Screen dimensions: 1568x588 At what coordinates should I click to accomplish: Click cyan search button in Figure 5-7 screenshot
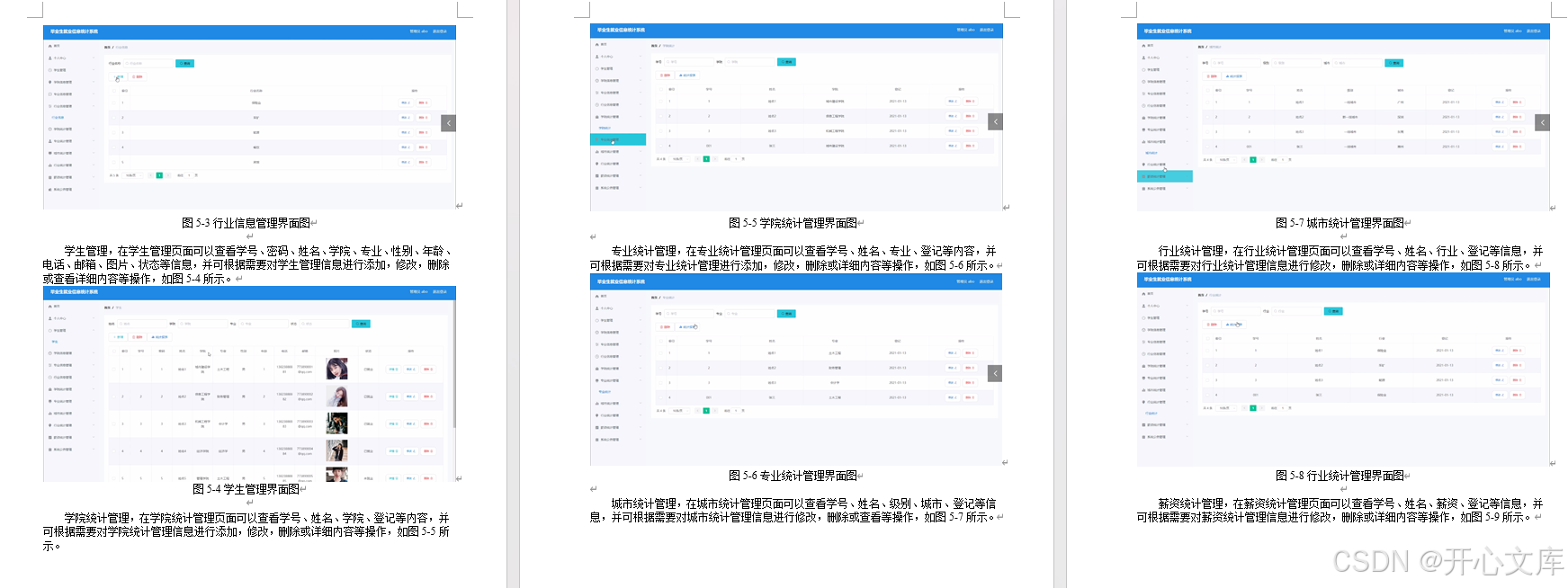click(1394, 63)
